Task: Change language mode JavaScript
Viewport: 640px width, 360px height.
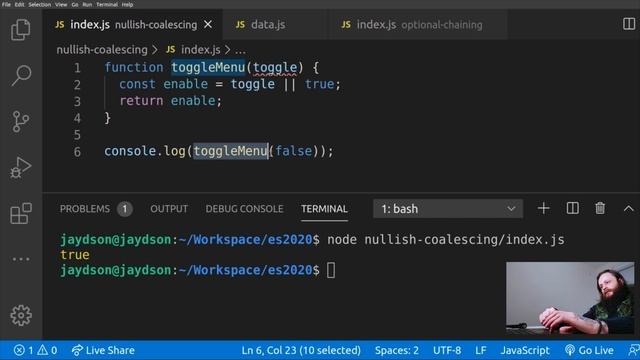Action: (x=525, y=350)
